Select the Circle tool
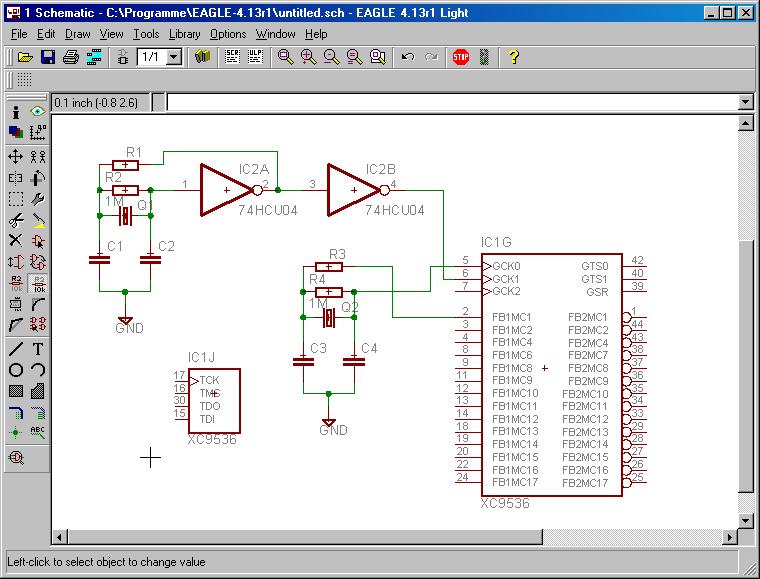This screenshot has width=760, height=579. 16,370
